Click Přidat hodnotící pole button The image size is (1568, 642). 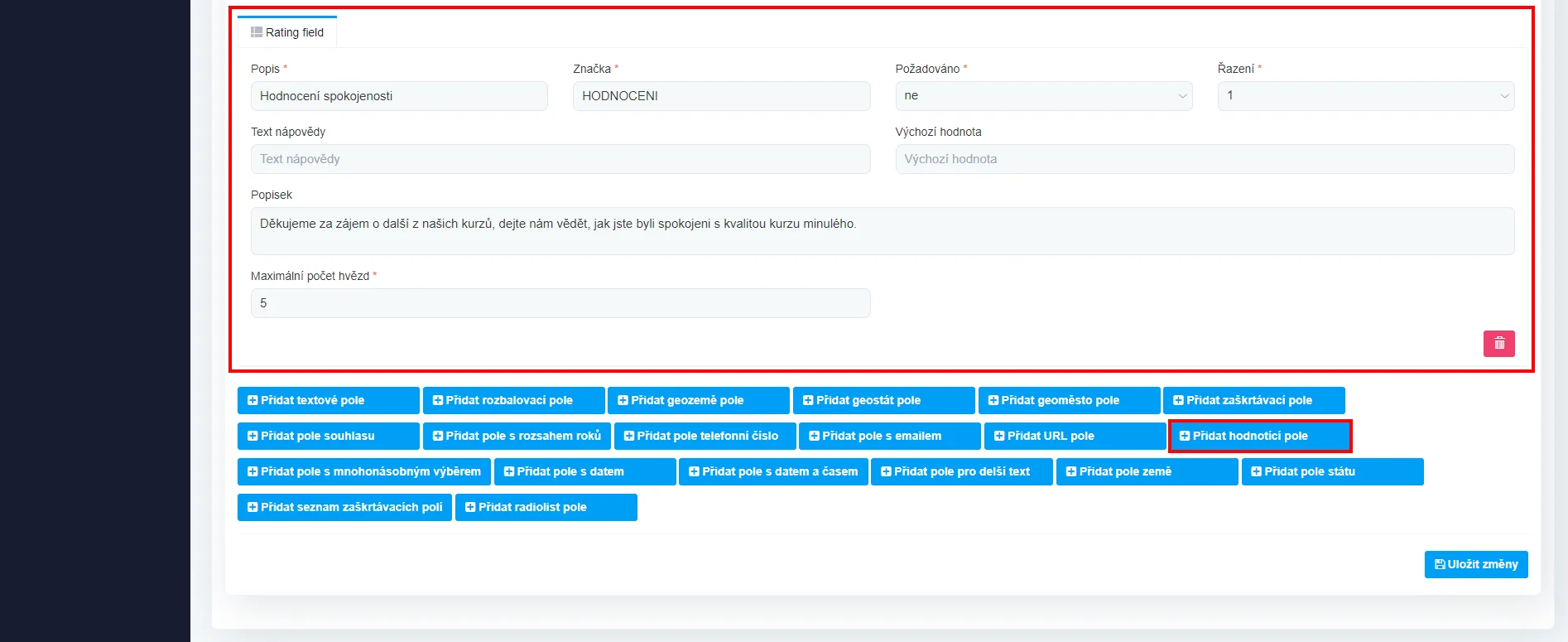[x=1259, y=436]
